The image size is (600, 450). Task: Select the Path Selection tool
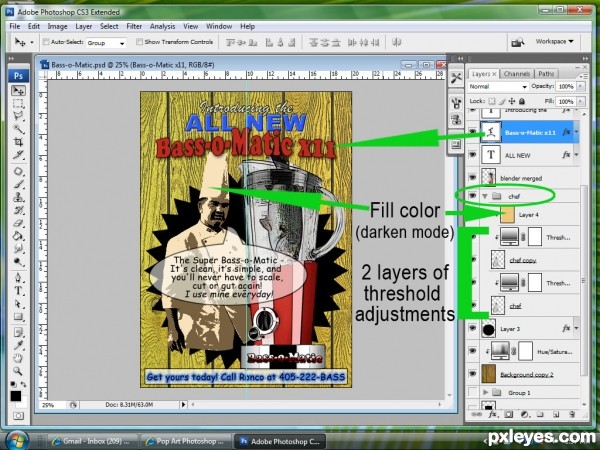click(x=18, y=304)
